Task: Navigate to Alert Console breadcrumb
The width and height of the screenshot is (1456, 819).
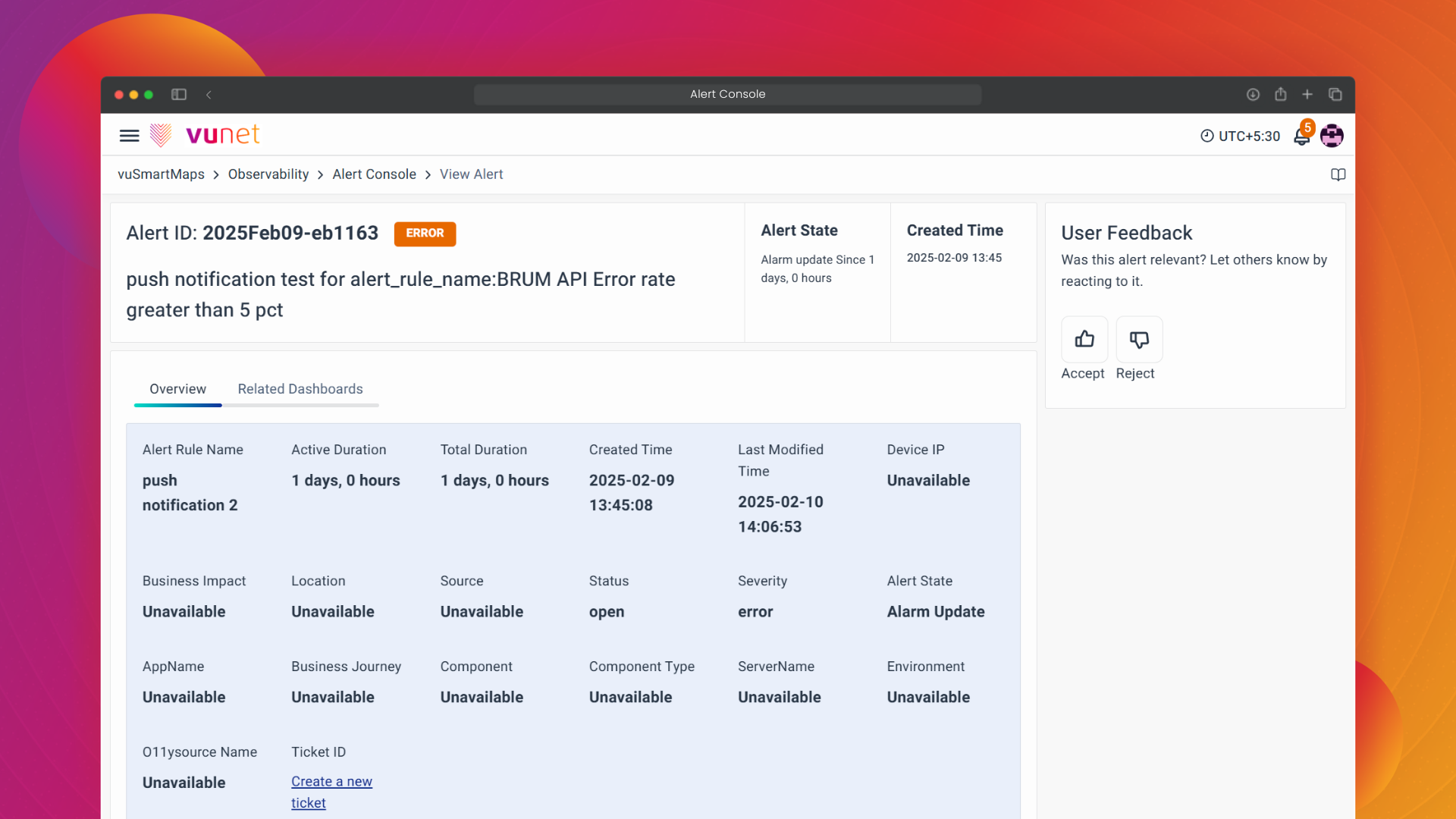Action: coord(374,174)
